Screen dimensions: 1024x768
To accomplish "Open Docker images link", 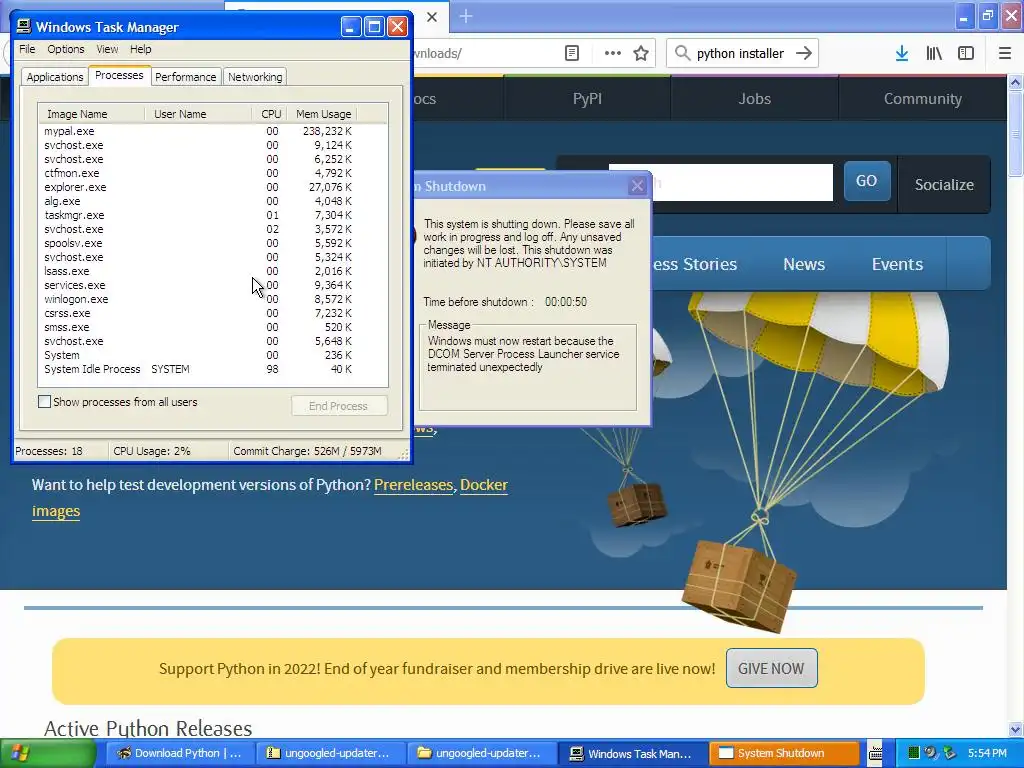I will (484, 485).
